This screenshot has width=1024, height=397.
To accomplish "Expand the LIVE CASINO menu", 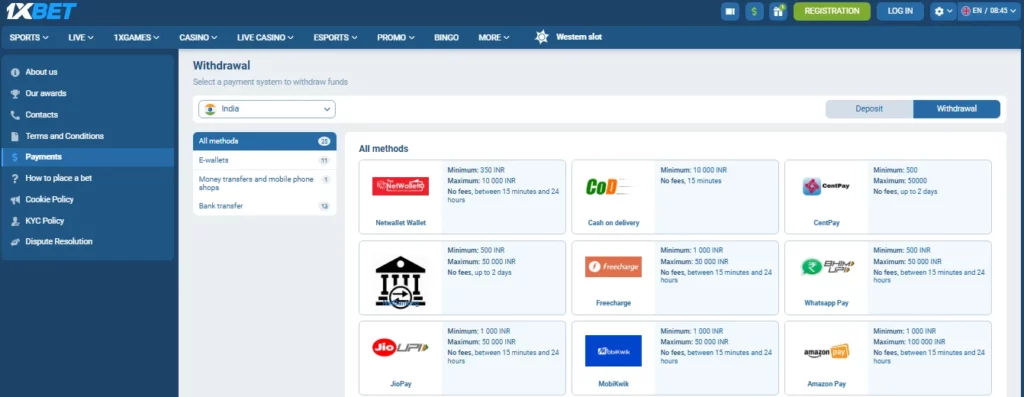I will click(265, 37).
